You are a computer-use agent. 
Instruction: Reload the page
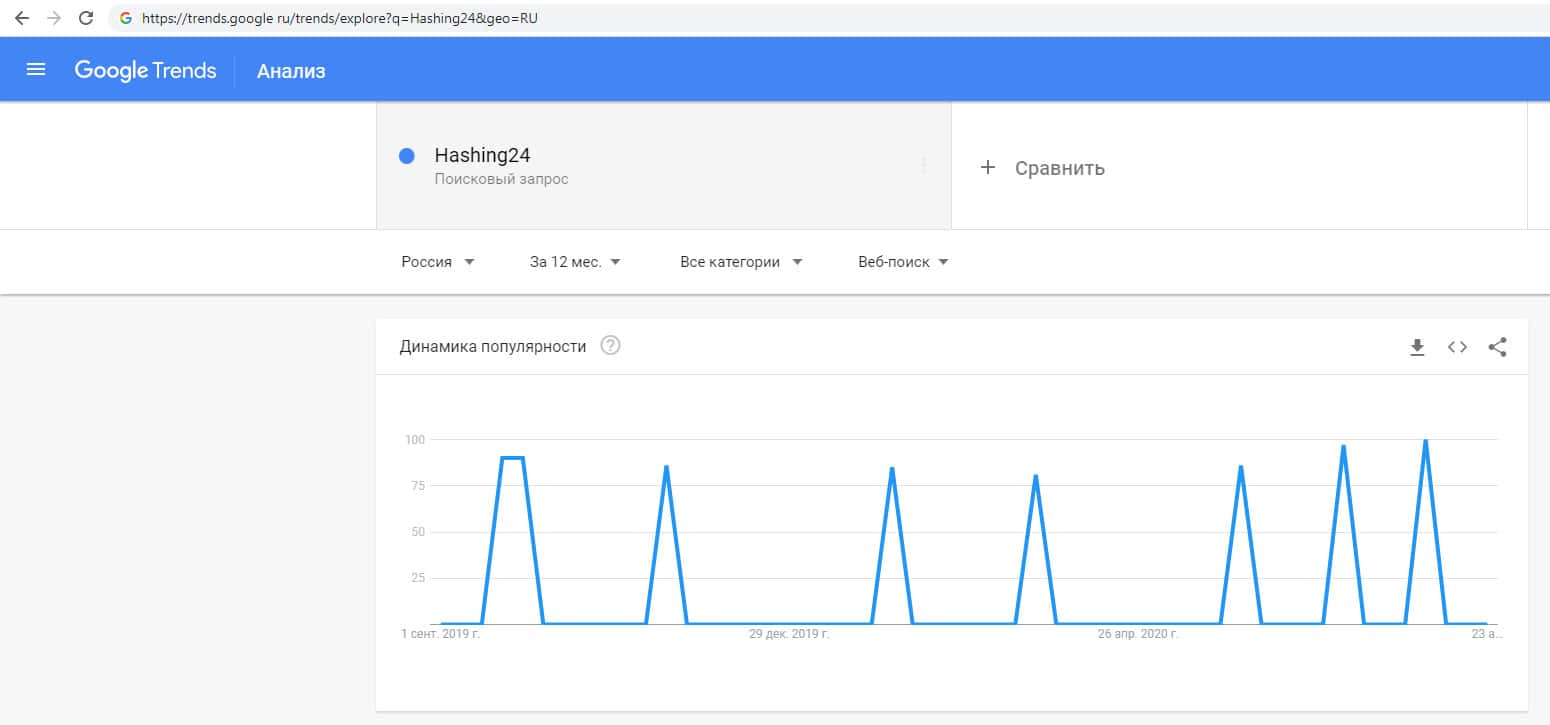click(x=86, y=18)
